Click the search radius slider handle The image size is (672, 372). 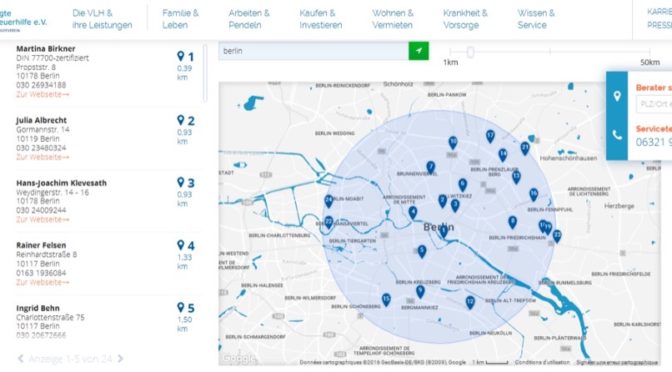(x=470, y=52)
